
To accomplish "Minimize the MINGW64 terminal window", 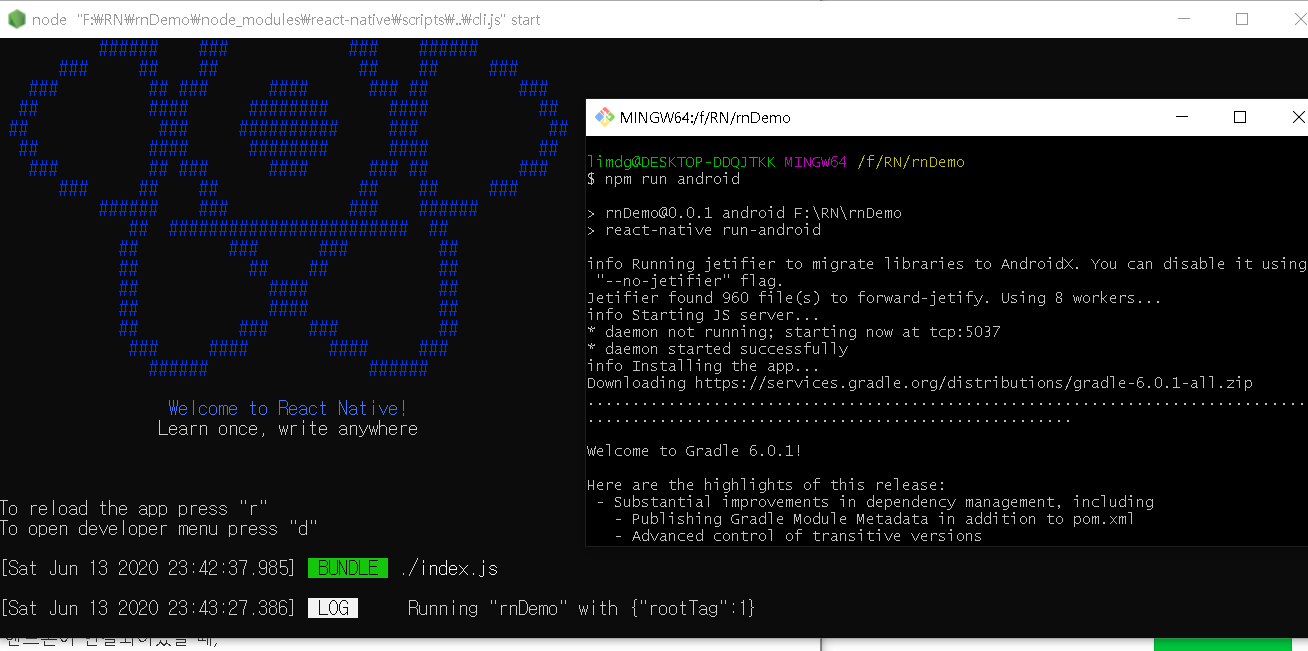I will [1182, 117].
